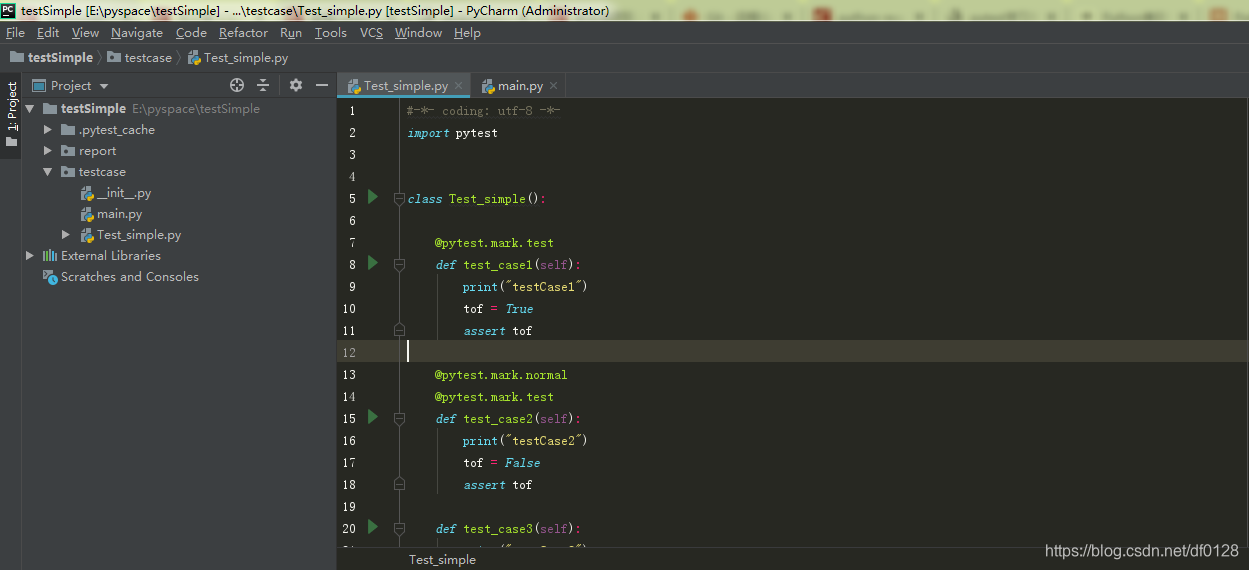The height and width of the screenshot is (570, 1249).
Task: Select main.py in project tree
Action: point(119,214)
